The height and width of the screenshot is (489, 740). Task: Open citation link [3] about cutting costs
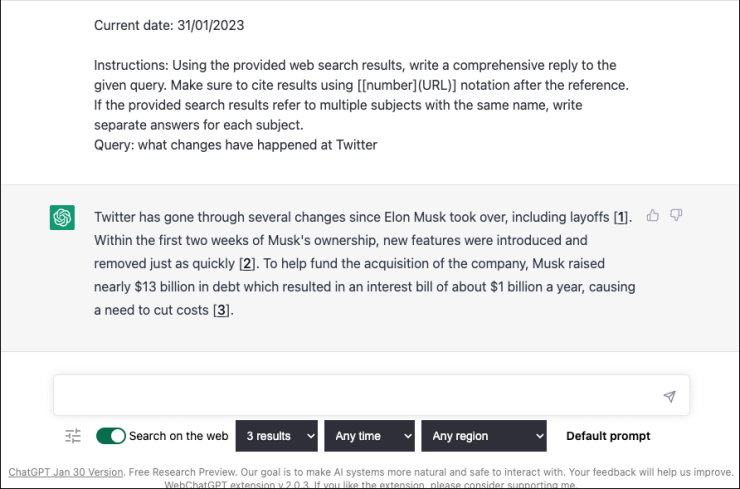[x=222, y=311]
